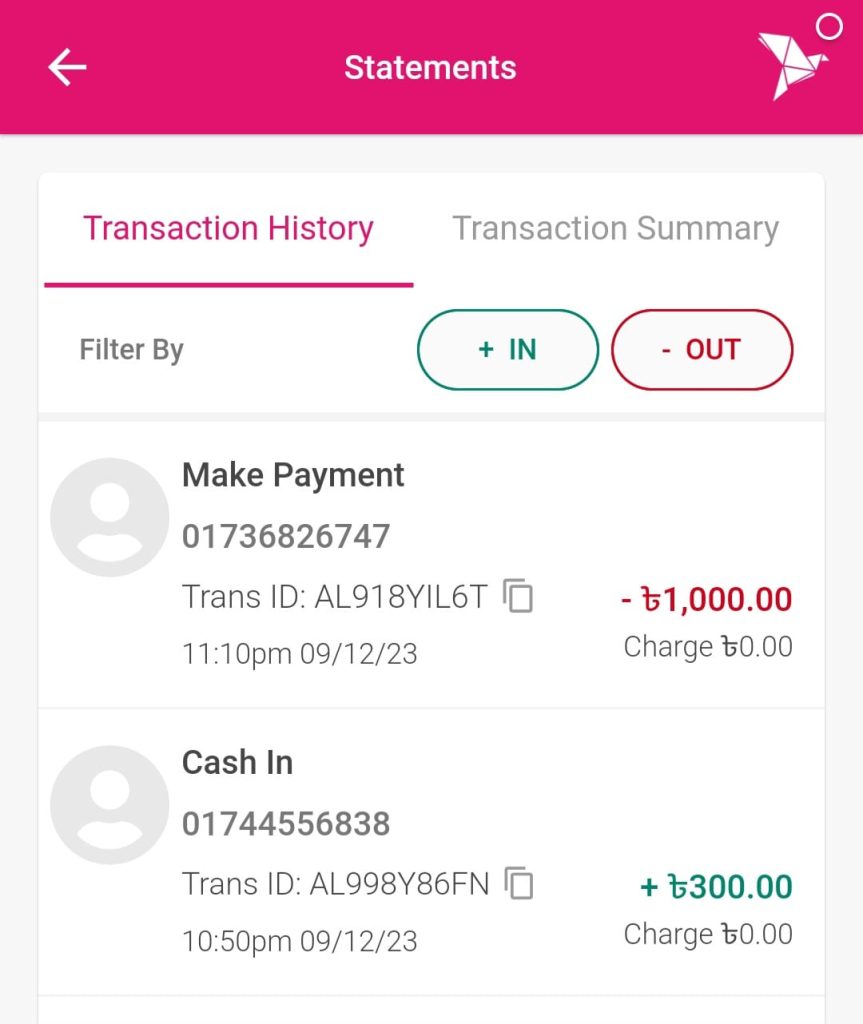
Task: Tap the small circle indicator above logo
Action: tap(829, 27)
